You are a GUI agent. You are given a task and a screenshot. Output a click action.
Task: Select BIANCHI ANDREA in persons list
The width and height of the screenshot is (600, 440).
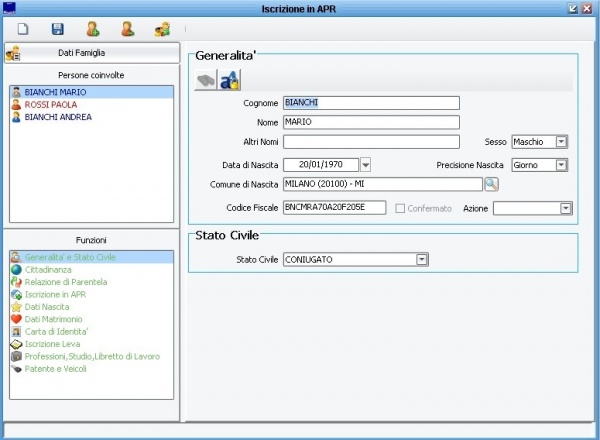tap(59, 116)
